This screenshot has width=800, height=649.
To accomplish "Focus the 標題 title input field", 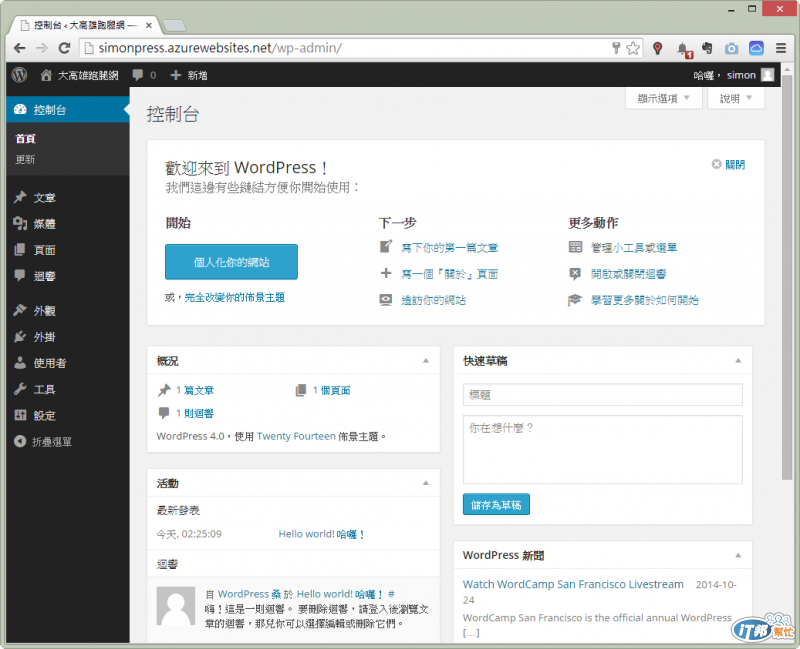I will click(x=603, y=395).
